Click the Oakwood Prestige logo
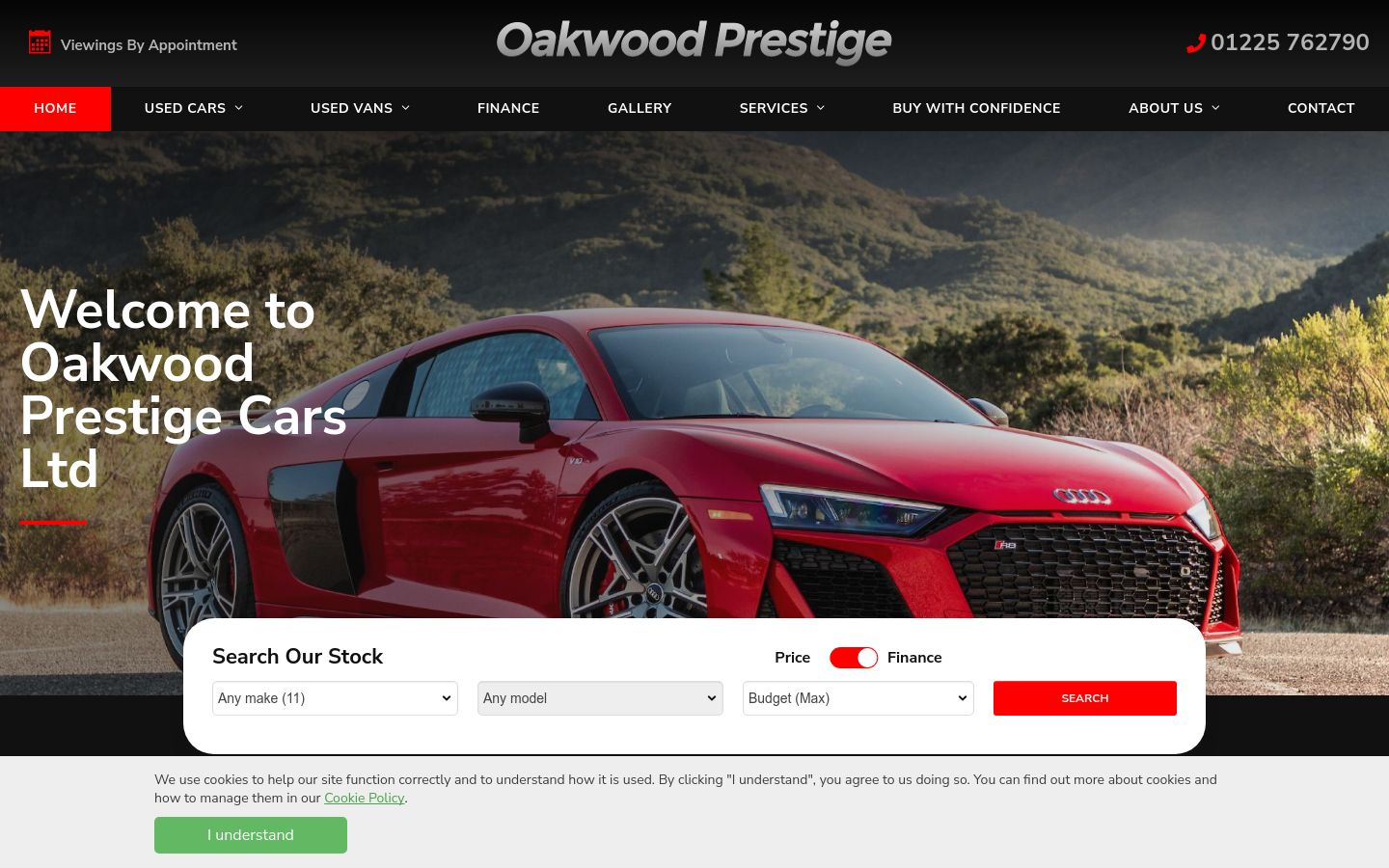 click(x=694, y=41)
